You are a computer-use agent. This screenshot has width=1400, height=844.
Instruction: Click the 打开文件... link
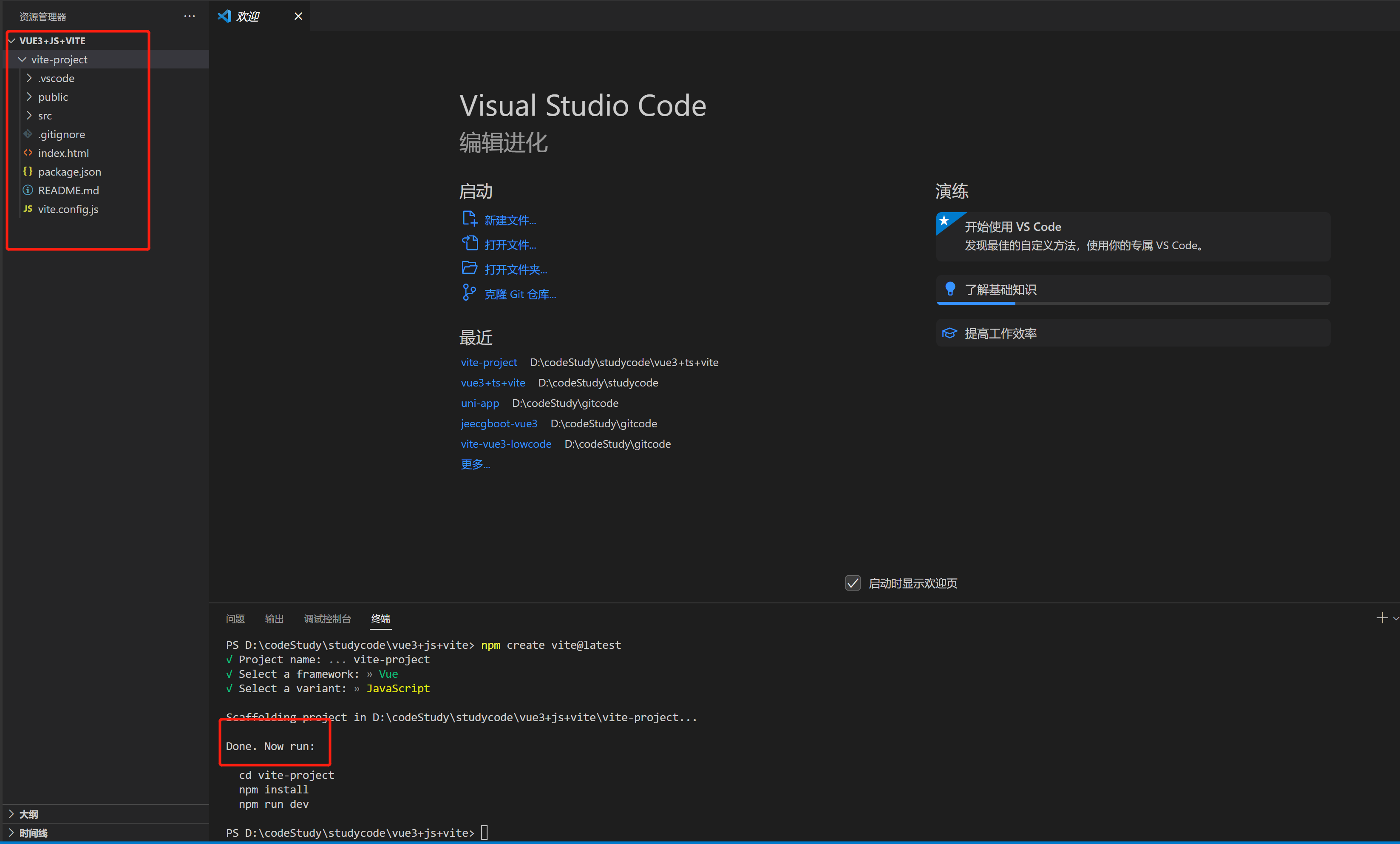[510, 244]
